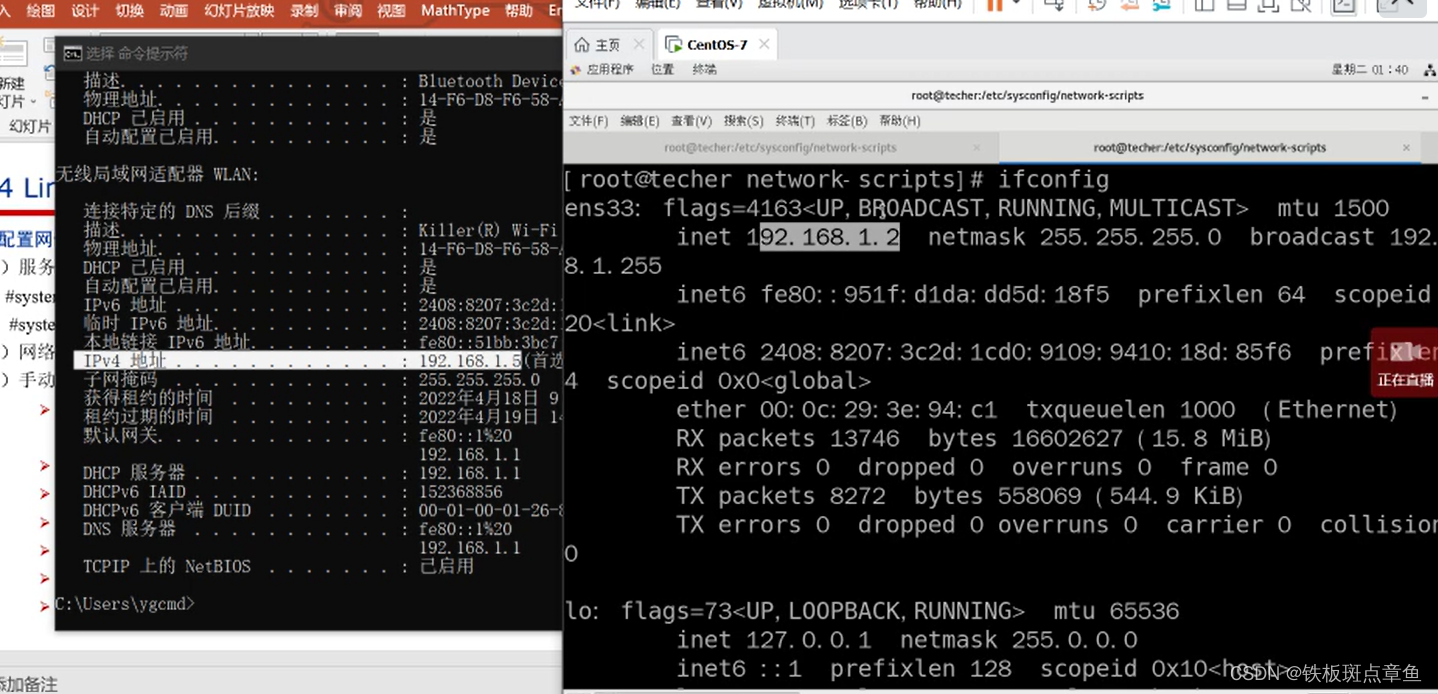Click the 无线局域网适配器 WLAN heading
This screenshot has height=694, width=1438.
158,174
